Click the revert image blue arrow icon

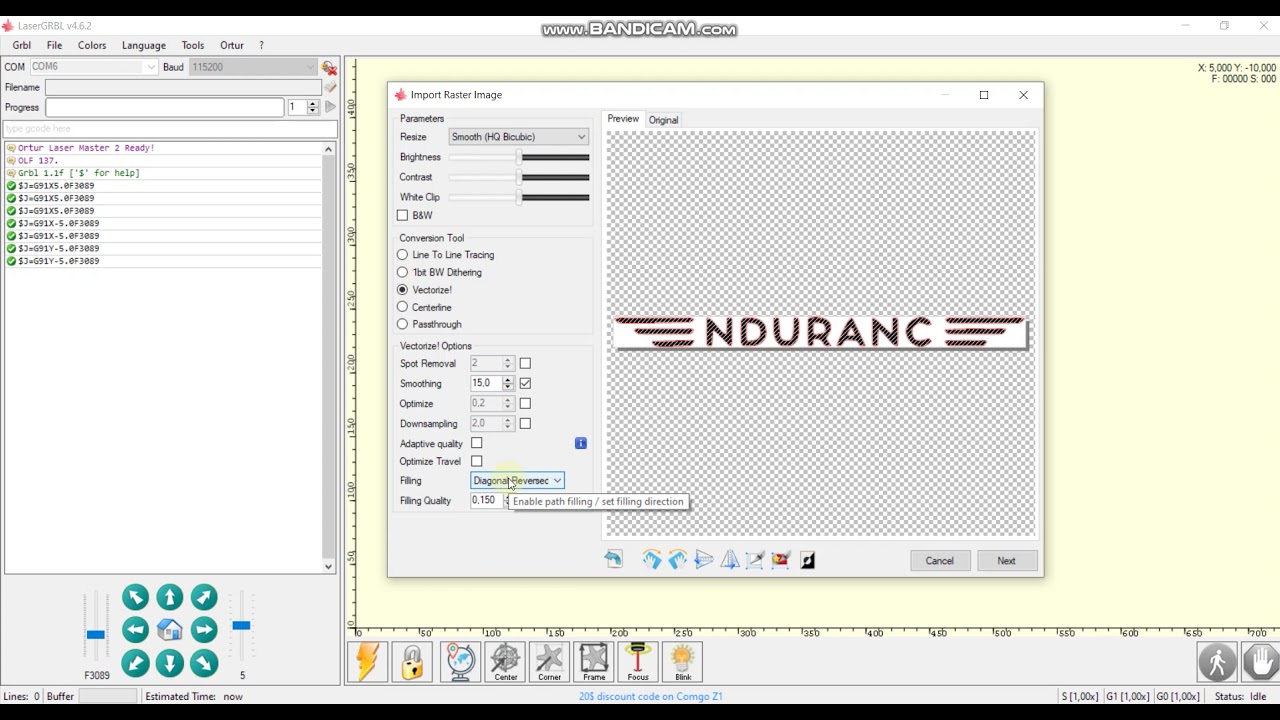613,560
